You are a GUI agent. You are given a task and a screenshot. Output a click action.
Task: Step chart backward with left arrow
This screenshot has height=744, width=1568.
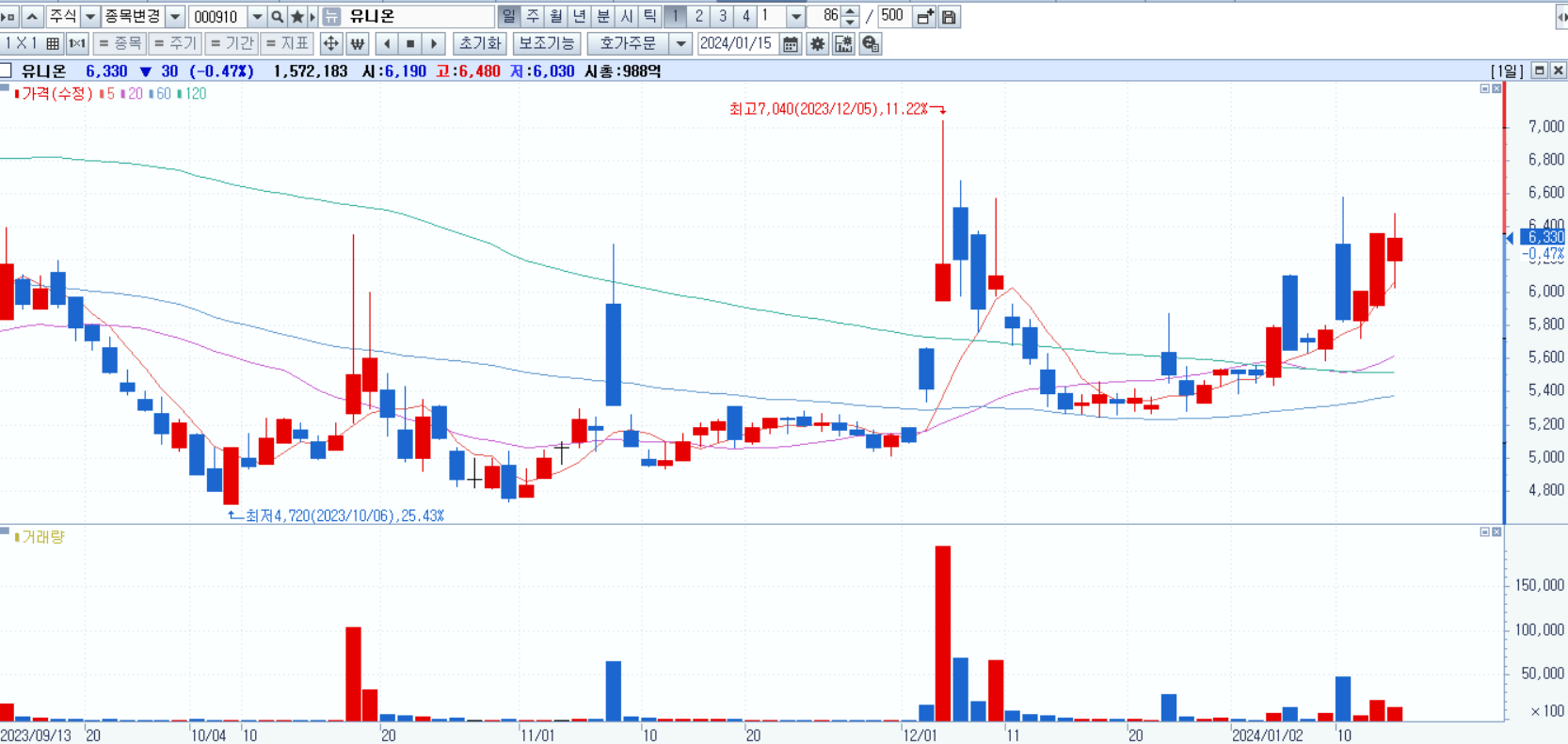click(x=387, y=43)
